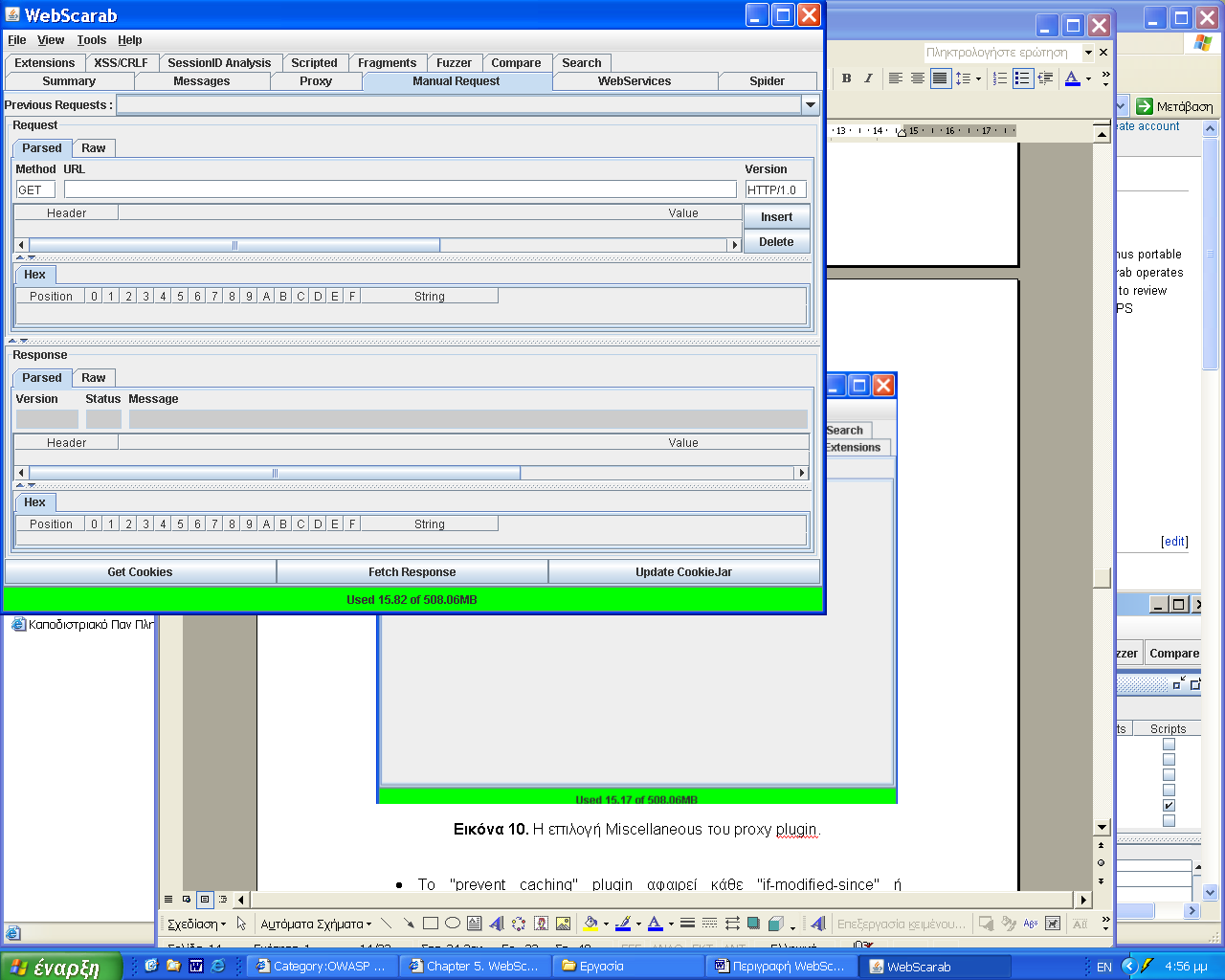Switch to the Proxy tab
Viewport: 1225px width, 980px height.
pos(316,81)
